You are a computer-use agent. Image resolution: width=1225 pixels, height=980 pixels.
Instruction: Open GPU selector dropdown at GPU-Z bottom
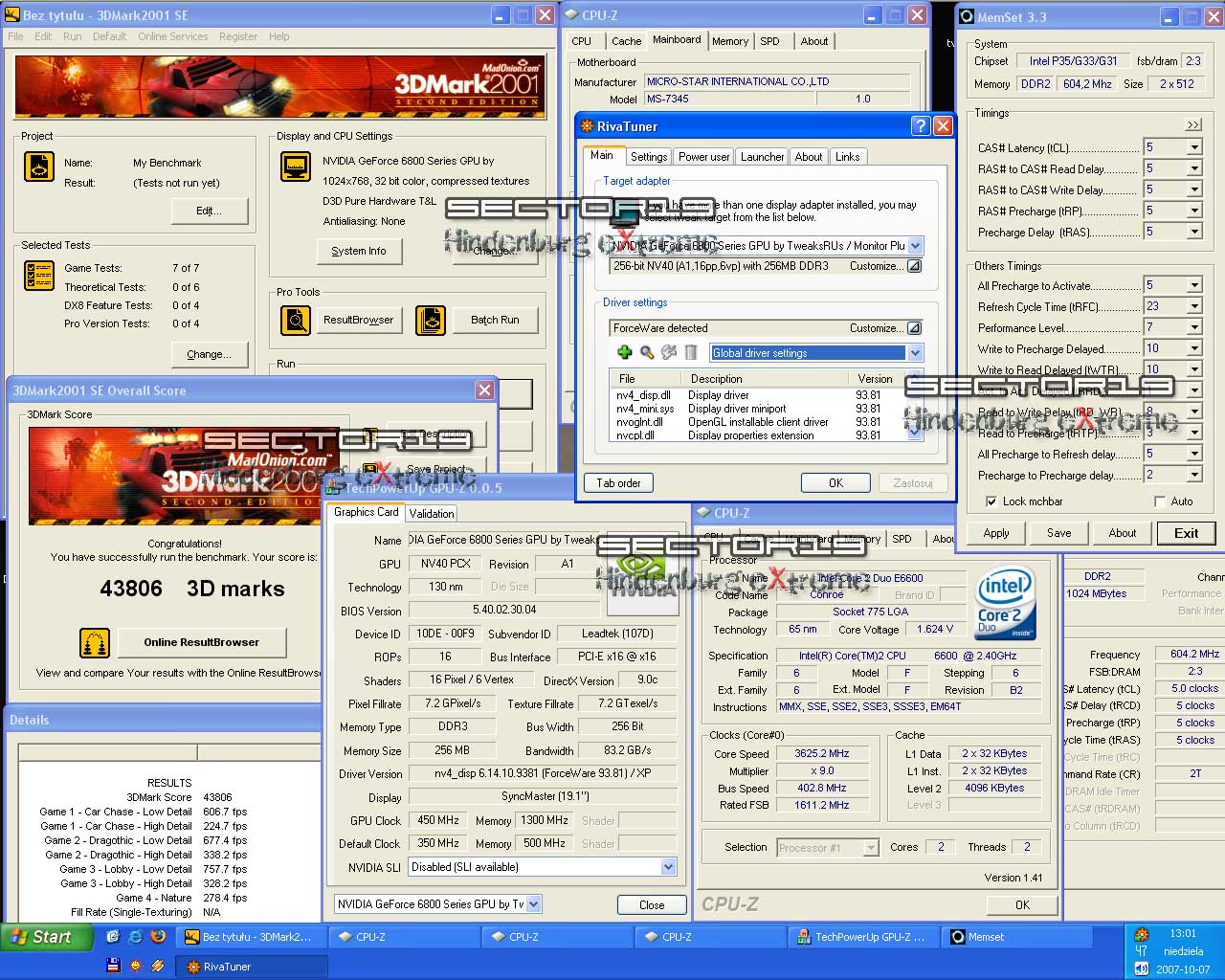[x=533, y=903]
